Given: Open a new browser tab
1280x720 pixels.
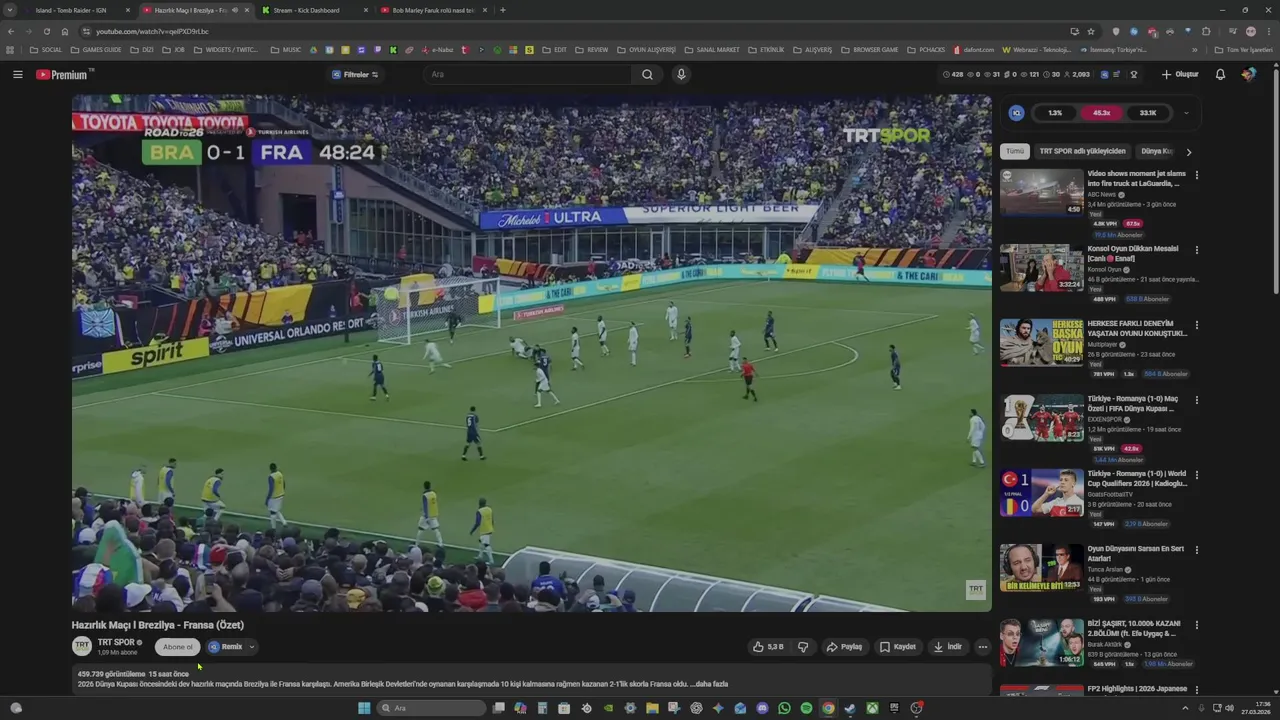Looking at the screenshot, I should point(502,10).
